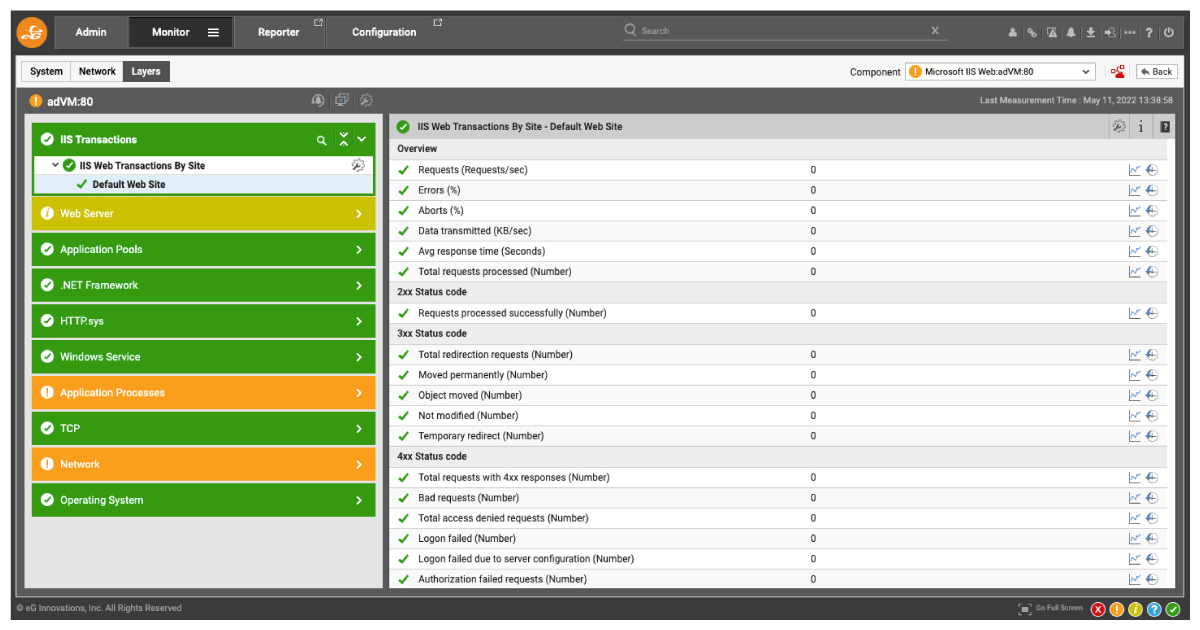Expand the TCP layer

tap(203, 429)
